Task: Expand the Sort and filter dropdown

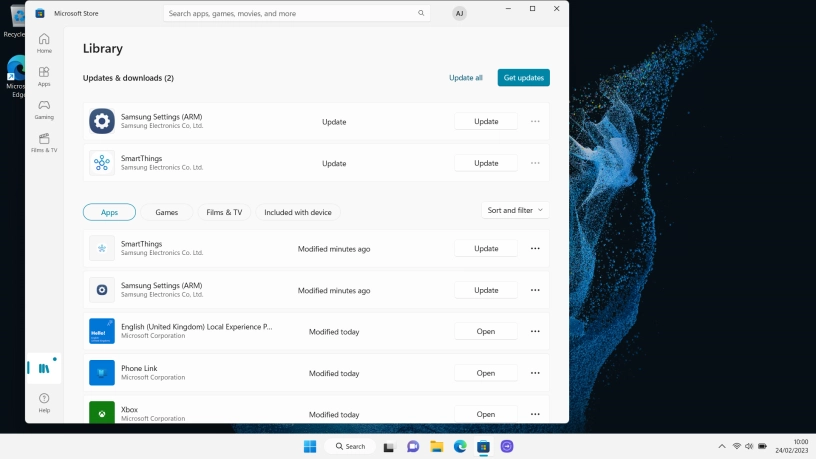Action: click(515, 210)
